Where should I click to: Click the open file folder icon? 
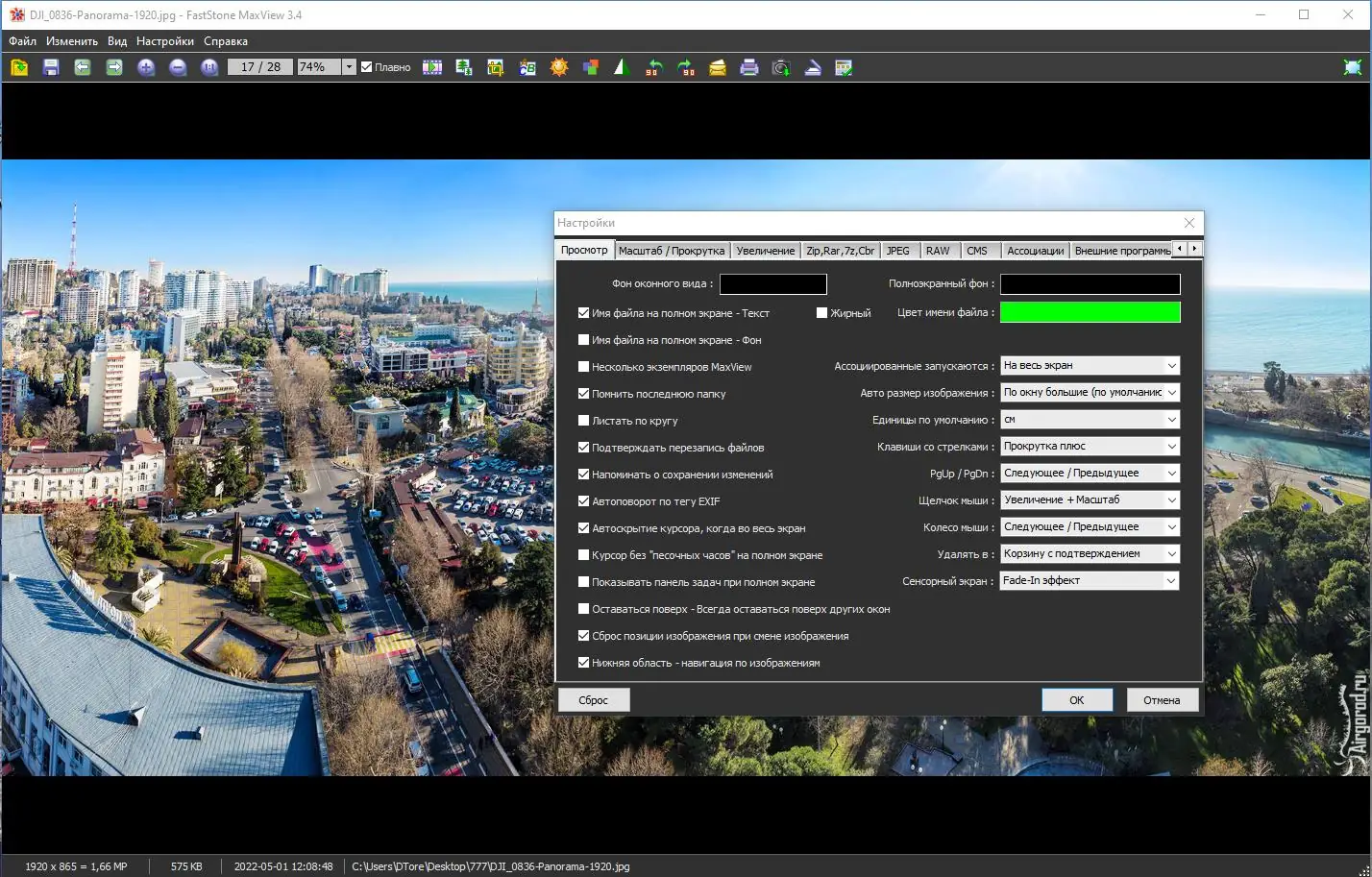pos(19,67)
